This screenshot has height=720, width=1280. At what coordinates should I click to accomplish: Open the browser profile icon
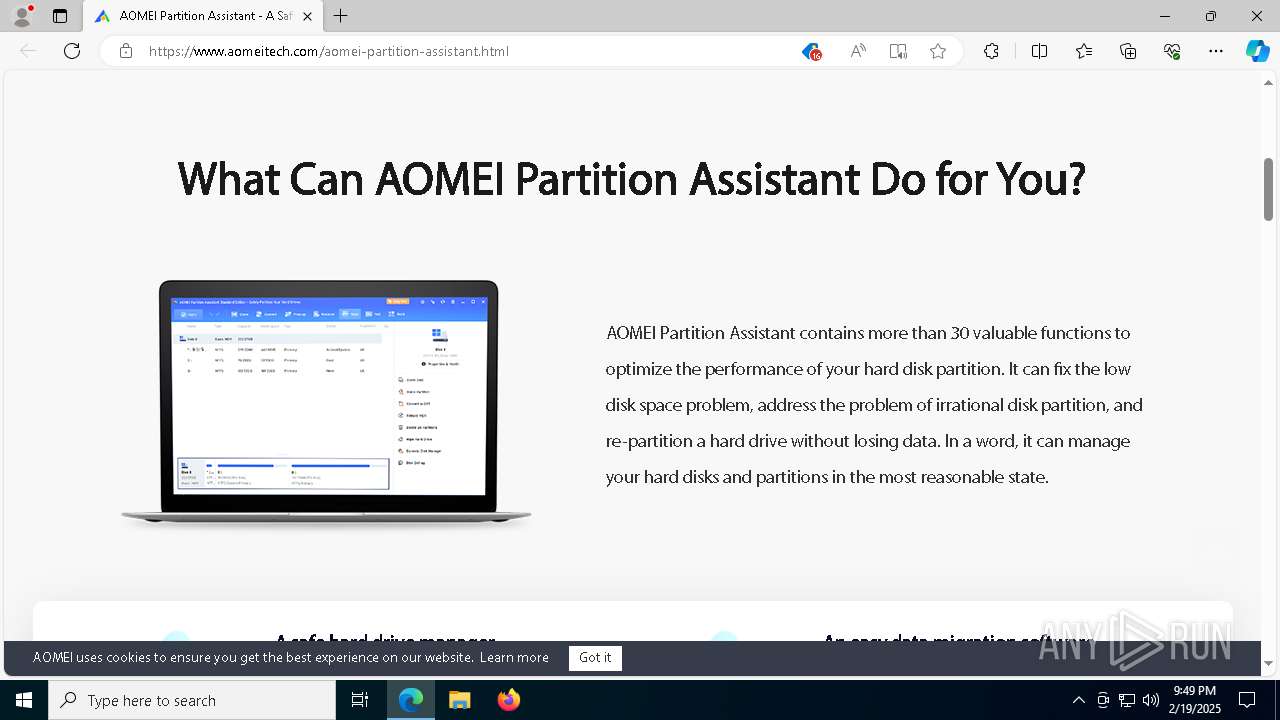coord(21,16)
